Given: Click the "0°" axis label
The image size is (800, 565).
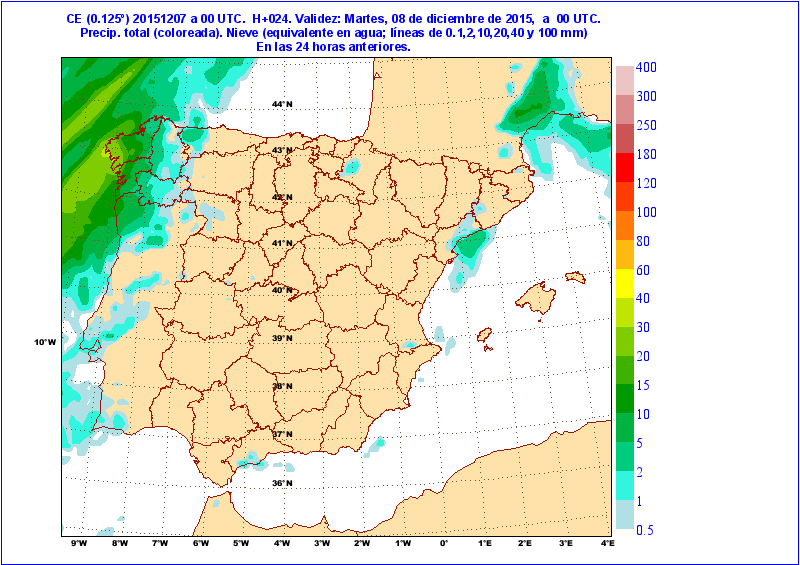Looking at the screenshot, I should point(444,544).
